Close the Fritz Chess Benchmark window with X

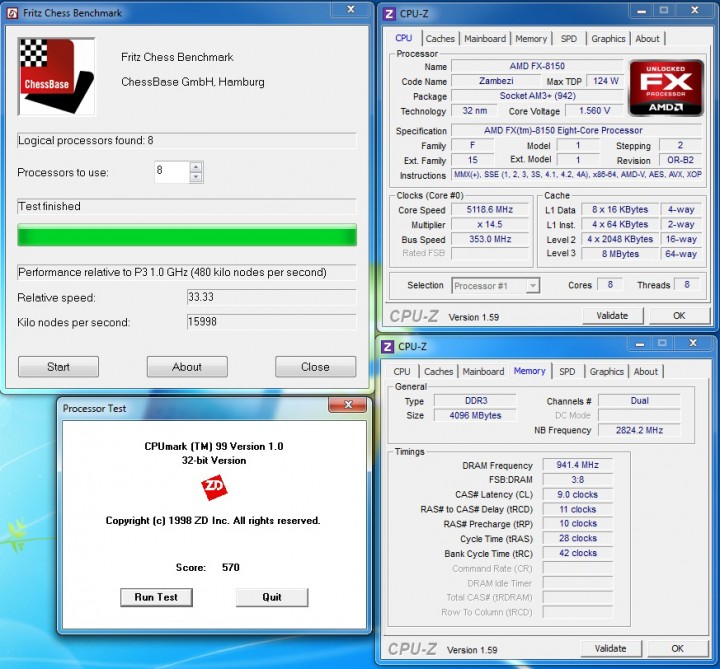pos(351,9)
